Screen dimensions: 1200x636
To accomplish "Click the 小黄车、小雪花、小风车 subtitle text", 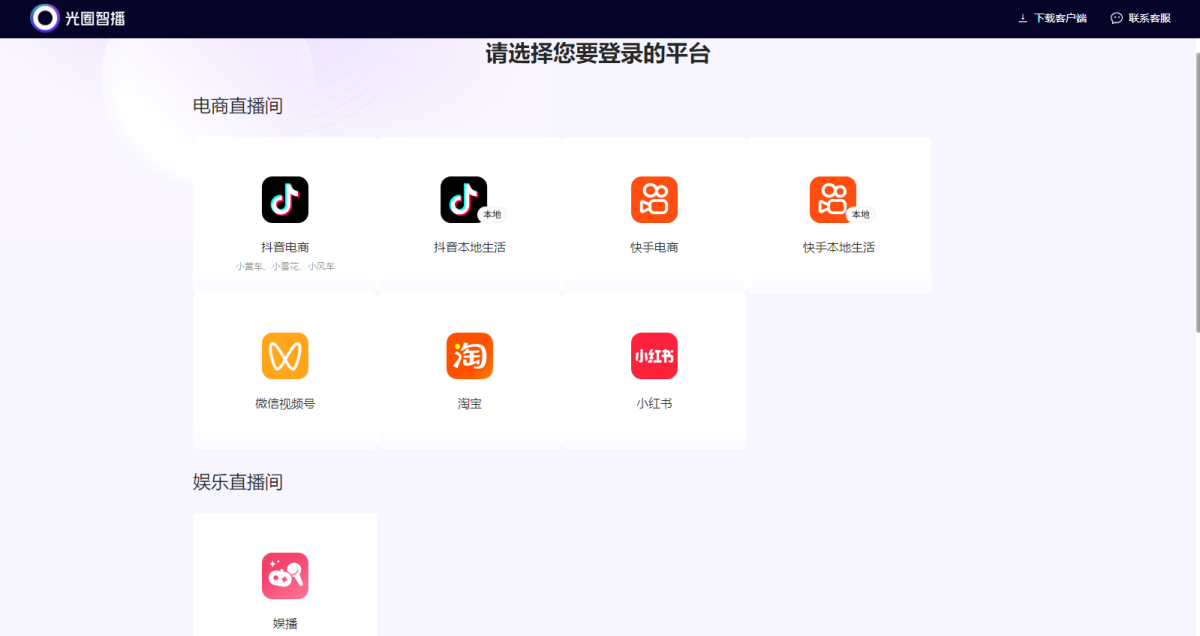I will click(284, 266).
